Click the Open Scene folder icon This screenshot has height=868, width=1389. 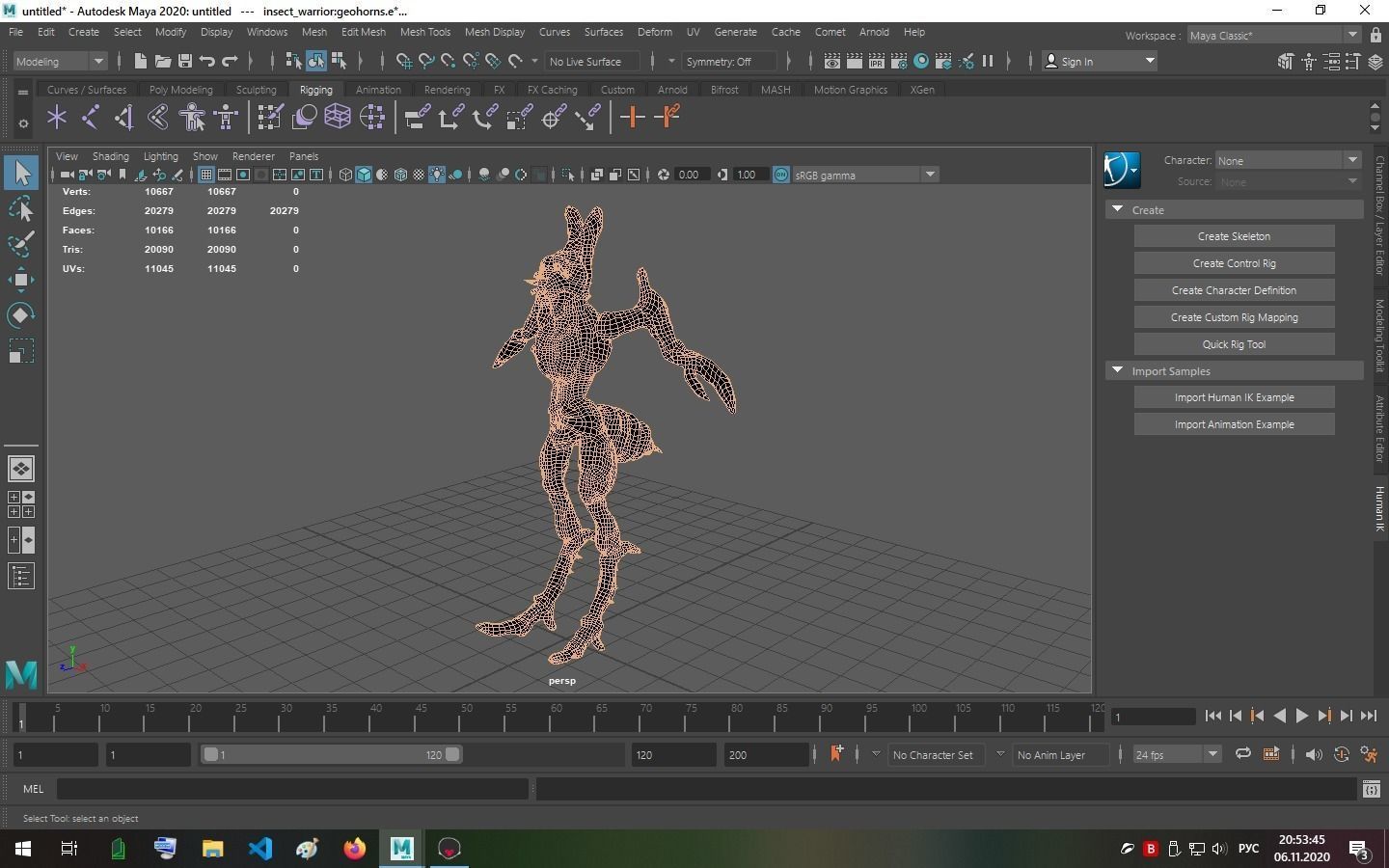[163, 61]
